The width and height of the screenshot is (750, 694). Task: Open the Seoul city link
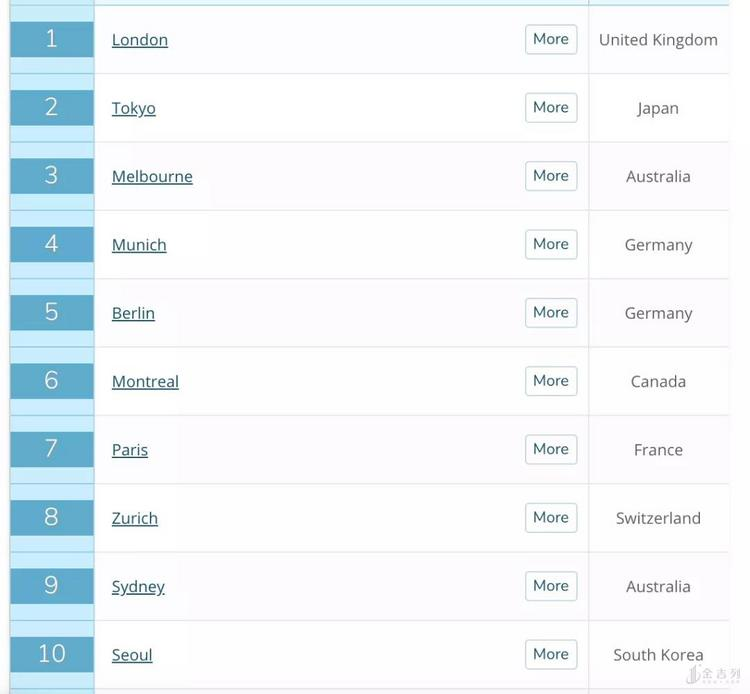pyautogui.click(x=132, y=655)
